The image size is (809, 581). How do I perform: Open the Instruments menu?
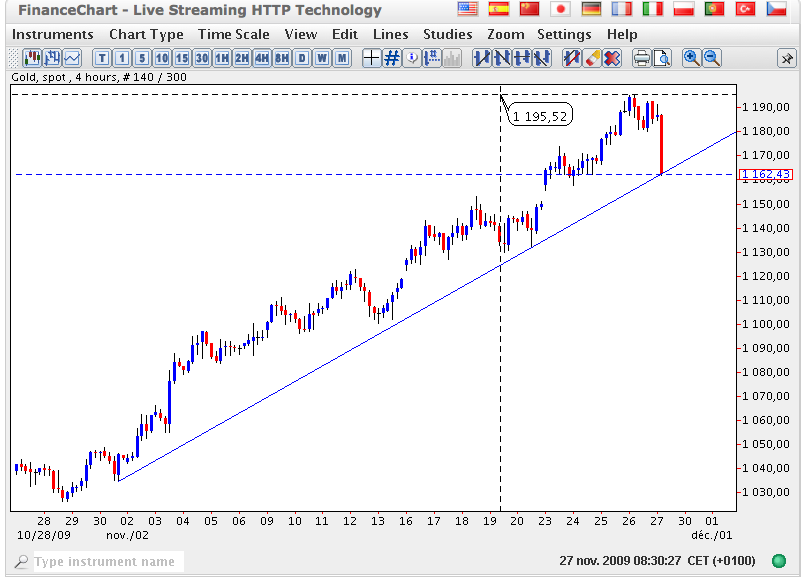pos(52,34)
